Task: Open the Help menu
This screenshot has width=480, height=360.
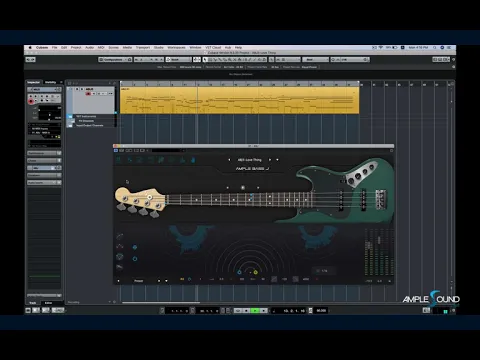Action: [238, 48]
